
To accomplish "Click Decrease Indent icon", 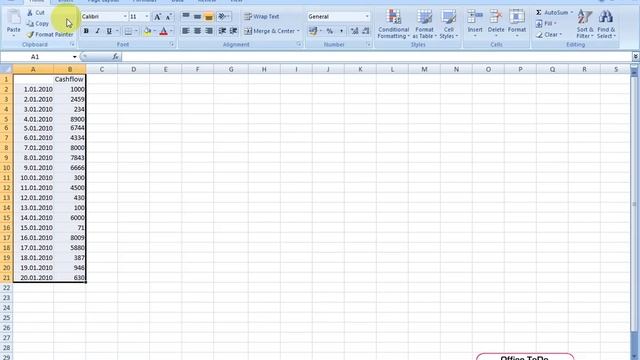I will [222, 31].
